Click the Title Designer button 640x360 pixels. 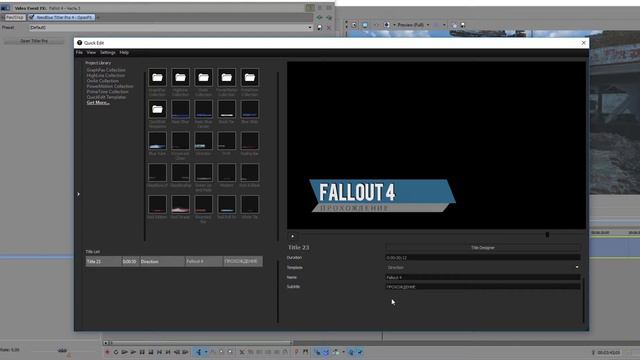483,248
